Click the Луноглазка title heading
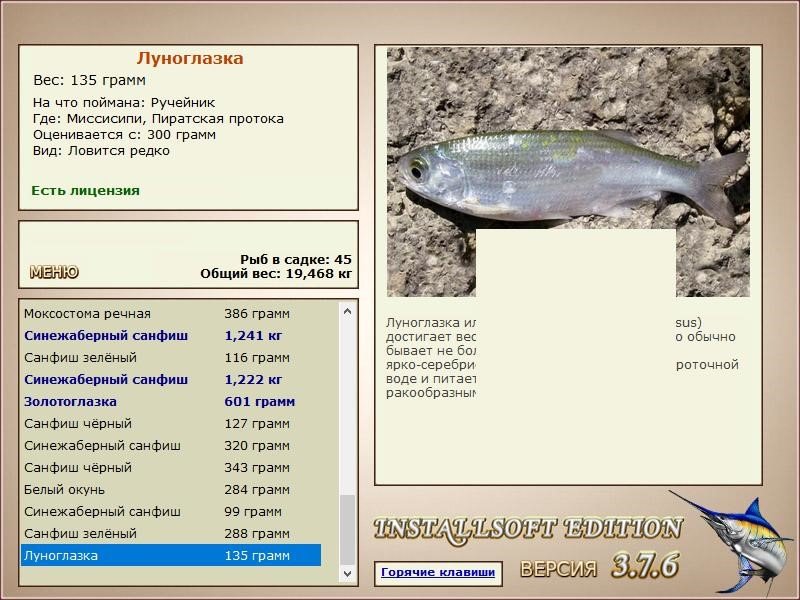 point(190,58)
